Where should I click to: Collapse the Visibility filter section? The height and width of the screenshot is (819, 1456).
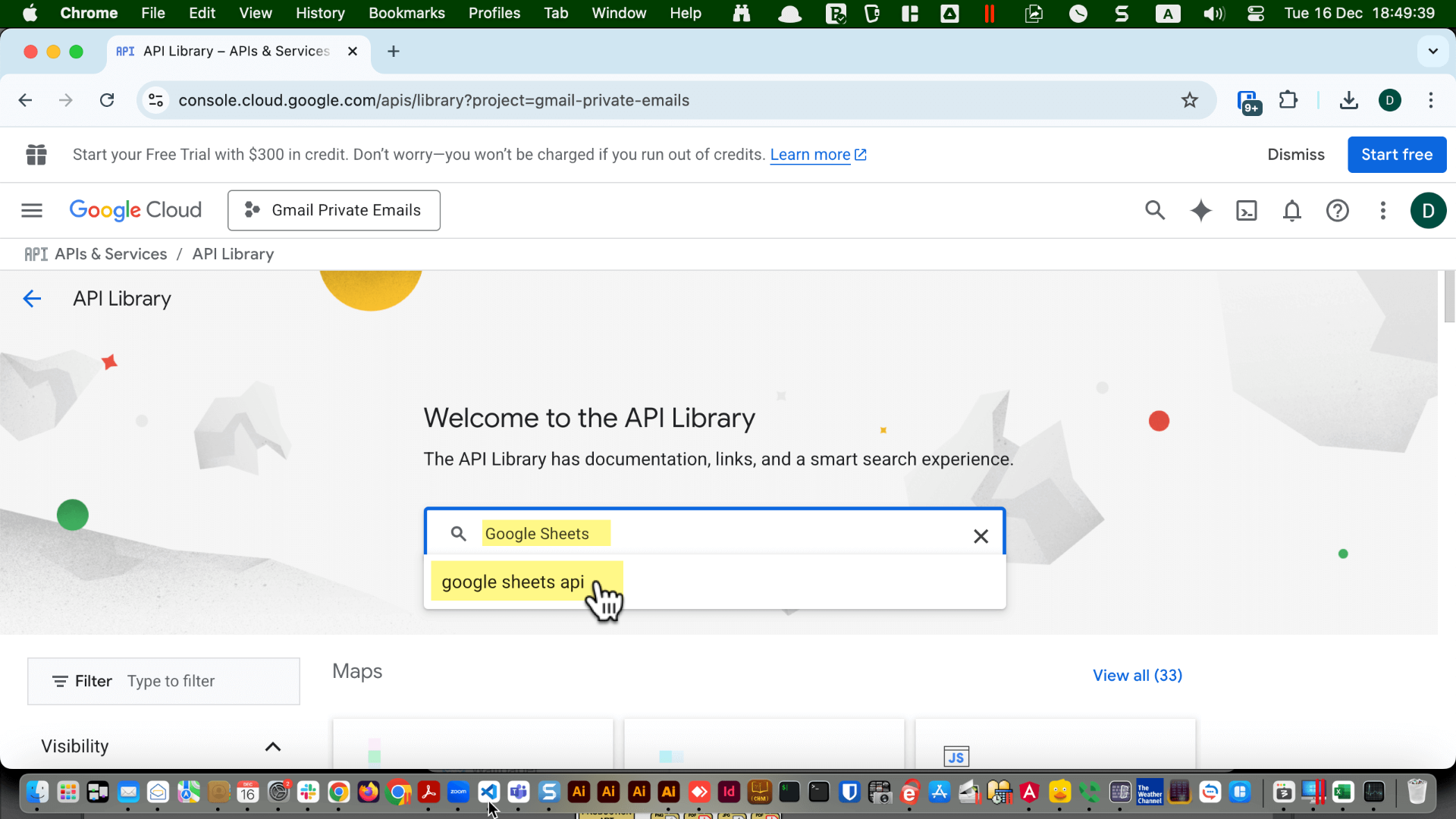coord(272,746)
